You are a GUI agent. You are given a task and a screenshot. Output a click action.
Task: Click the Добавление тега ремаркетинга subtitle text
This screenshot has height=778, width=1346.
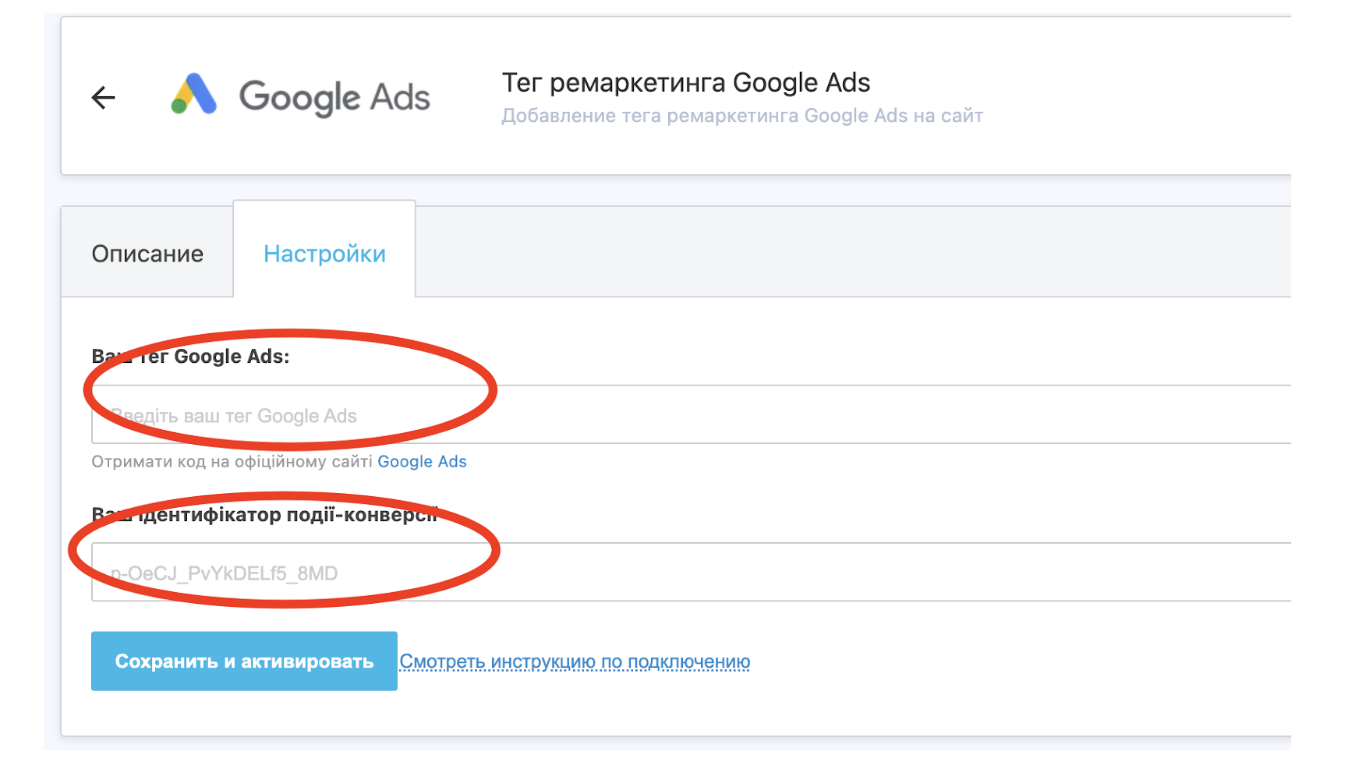(x=742, y=116)
